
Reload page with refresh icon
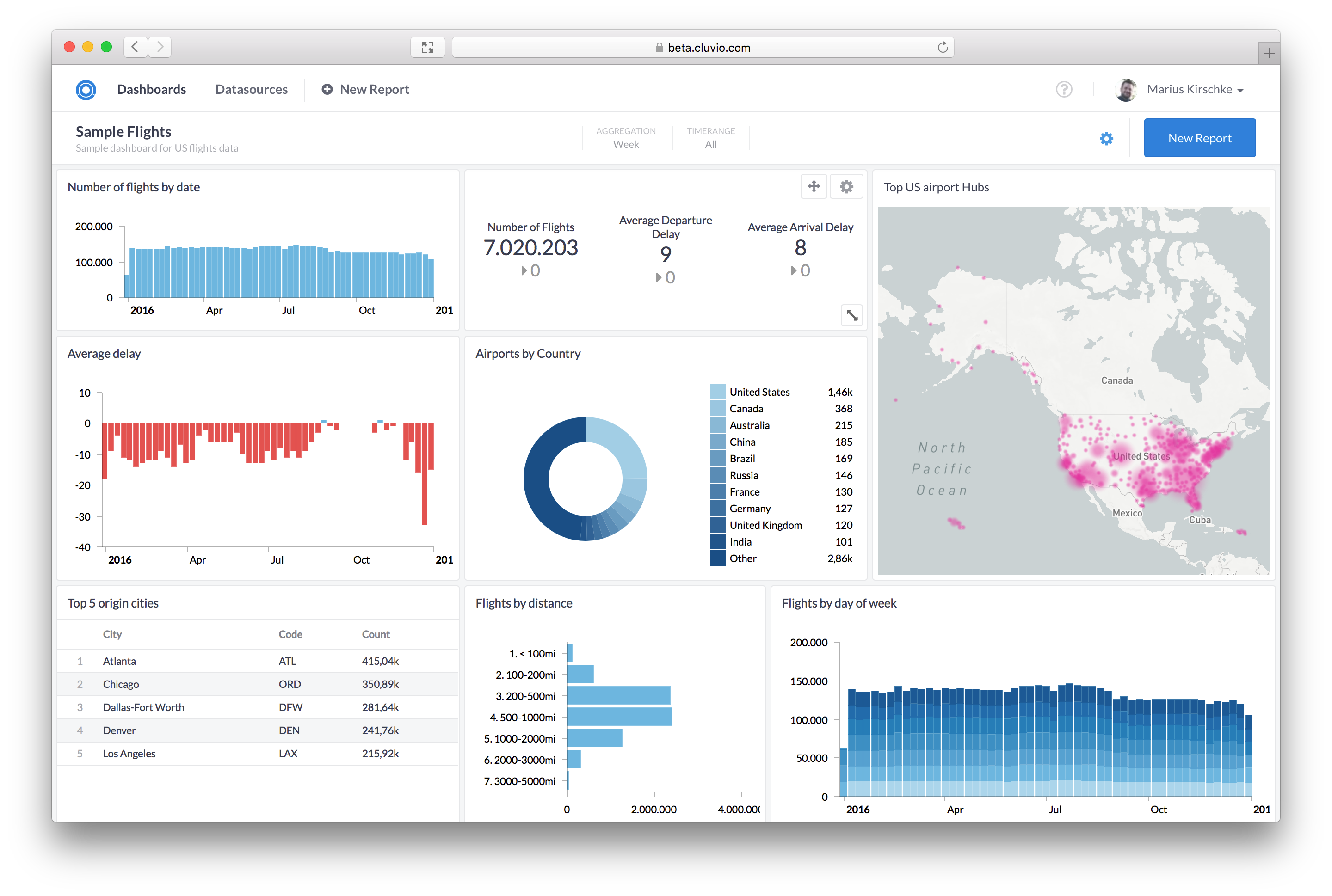(x=943, y=48)
